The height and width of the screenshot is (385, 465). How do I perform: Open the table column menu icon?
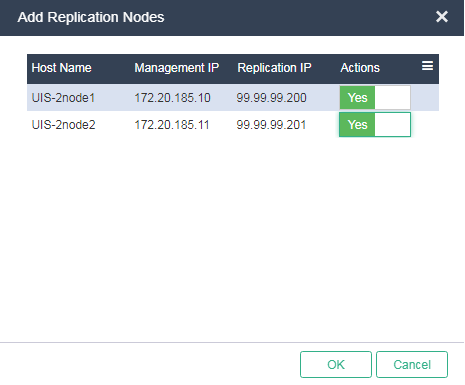[427, 66]
